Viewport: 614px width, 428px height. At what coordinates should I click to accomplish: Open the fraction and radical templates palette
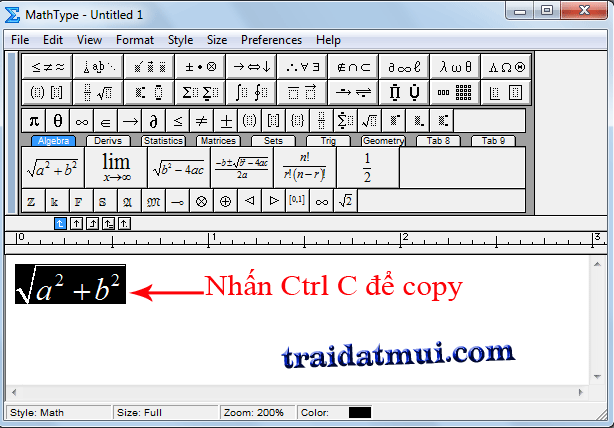pos(98,92)
